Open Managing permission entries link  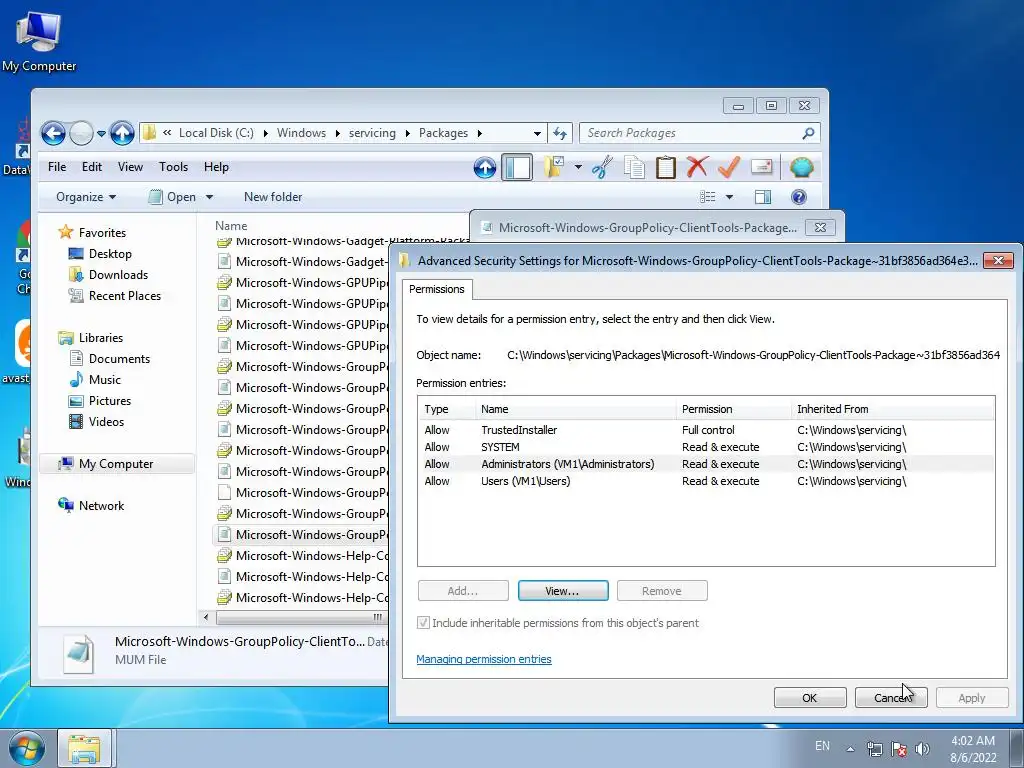click(484, 660)
